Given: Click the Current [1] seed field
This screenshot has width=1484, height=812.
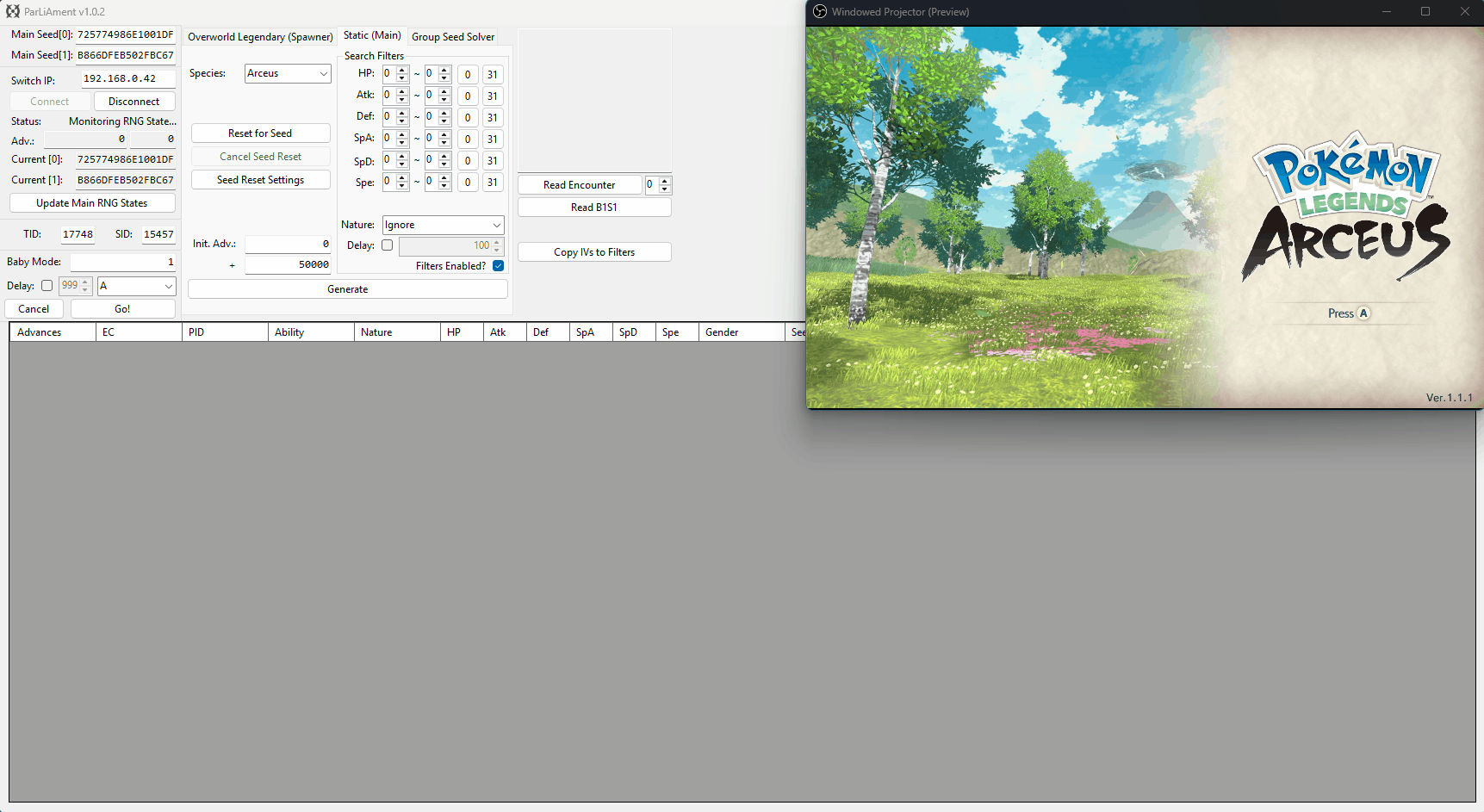Looking at the screenshot, I should [x=126, y=181].
